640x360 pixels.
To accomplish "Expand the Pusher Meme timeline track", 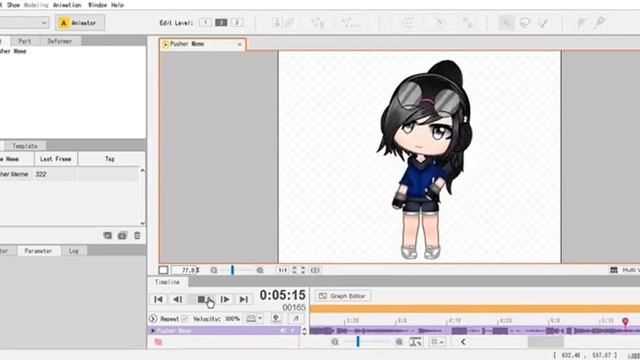I will pyautogui.click(x=153, y=331).
